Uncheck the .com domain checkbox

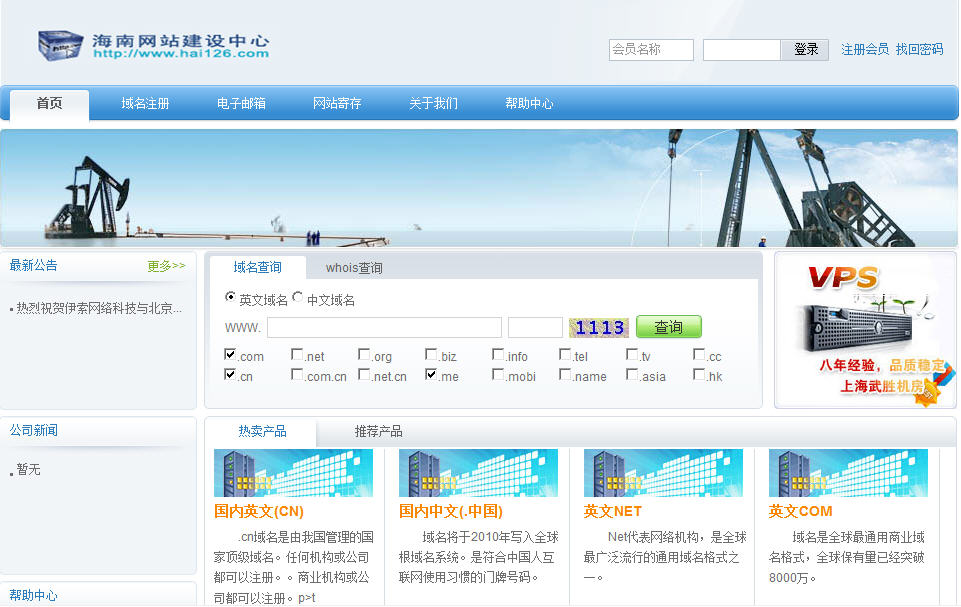click(x=231, y=355)
